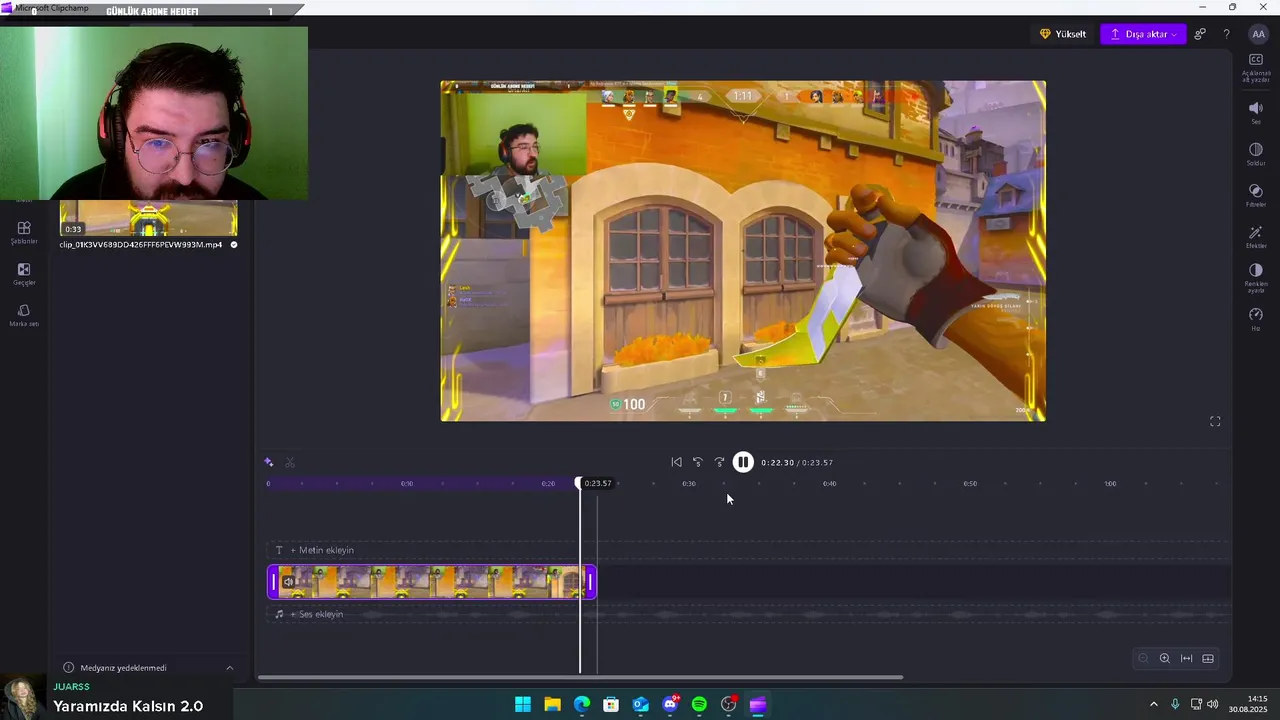This screenshot has height=720, width=1280.
Task: Open the help question mark icon
Action: 1227,34
